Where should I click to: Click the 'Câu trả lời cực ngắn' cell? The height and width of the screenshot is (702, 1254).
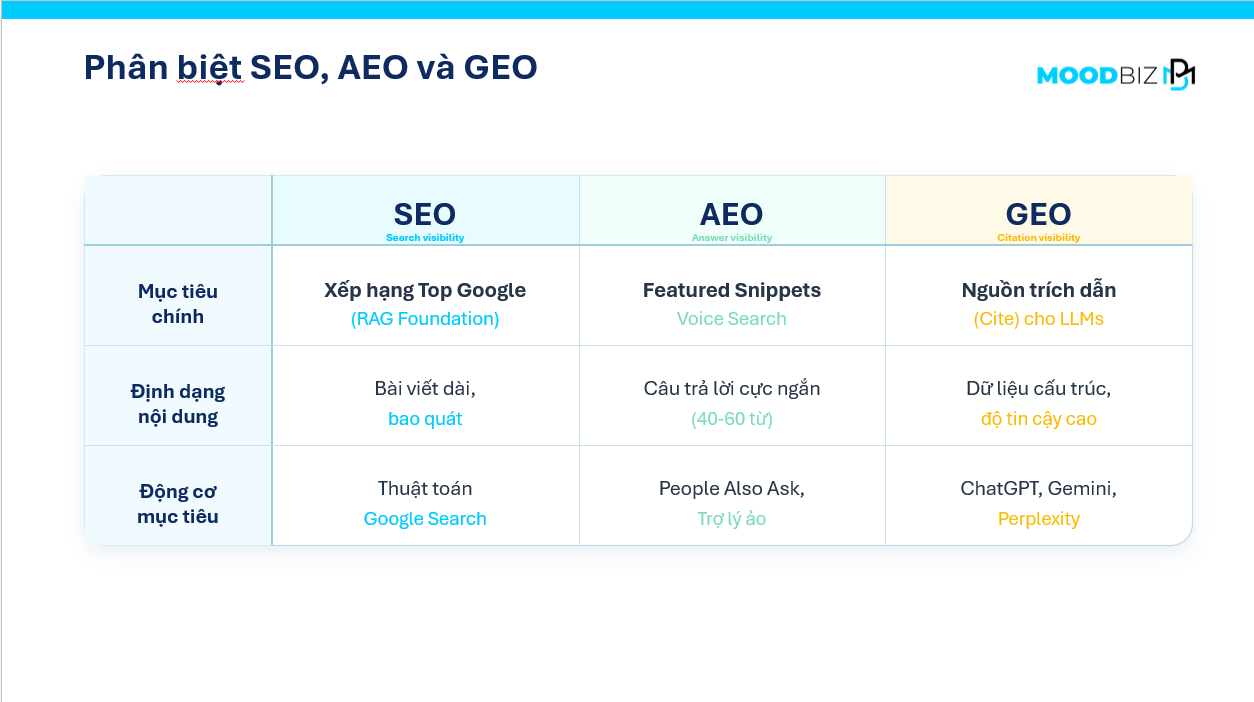[x=732, y=389]
